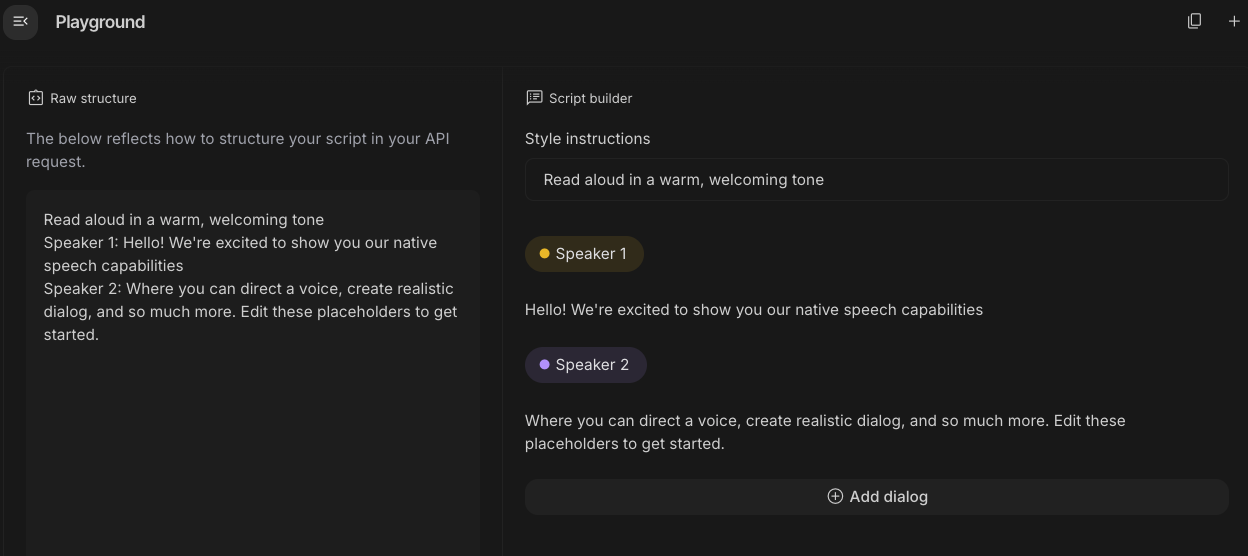Image resolution: width=1248 pixels, height=556 pixels.
Task: Click the copy icon in top bar
Action: 1194,21
